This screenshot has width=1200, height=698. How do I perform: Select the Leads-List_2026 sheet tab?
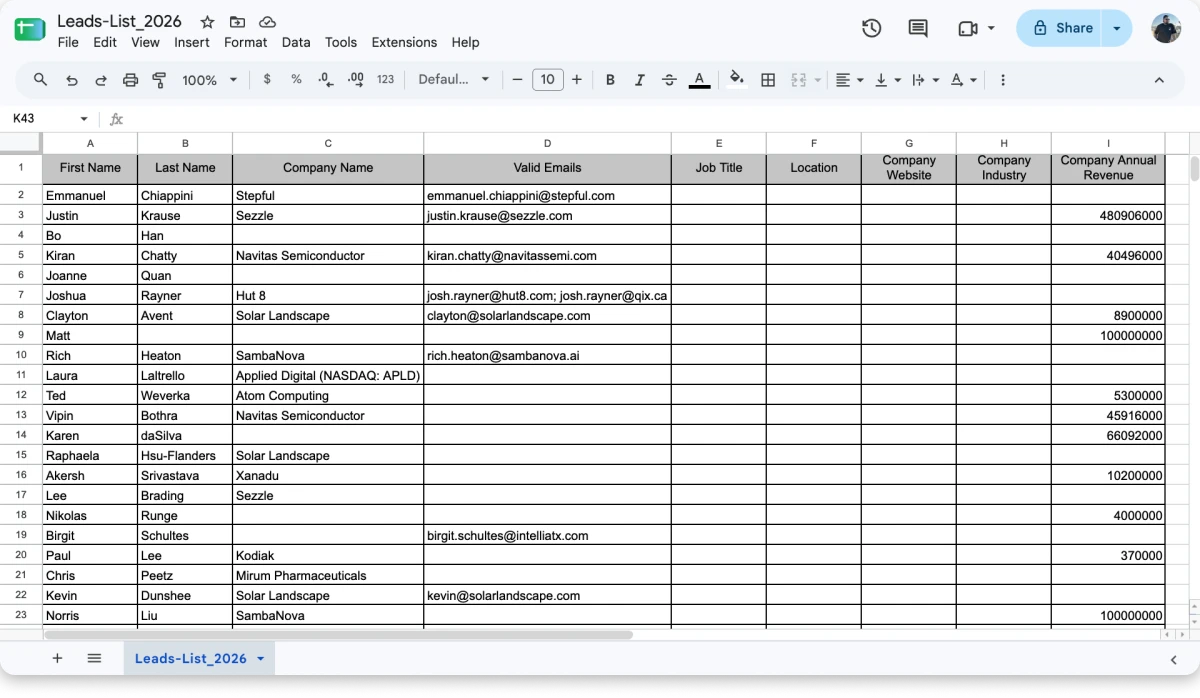coord(198,658)
